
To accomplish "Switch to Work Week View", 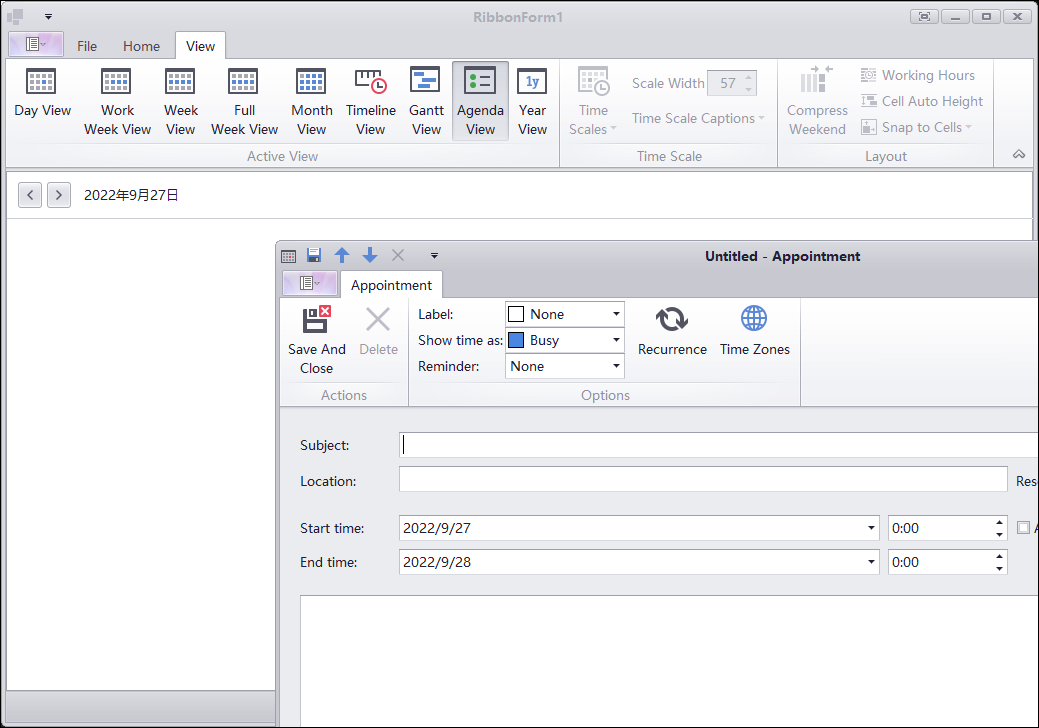I will click(x=117, y=100).
